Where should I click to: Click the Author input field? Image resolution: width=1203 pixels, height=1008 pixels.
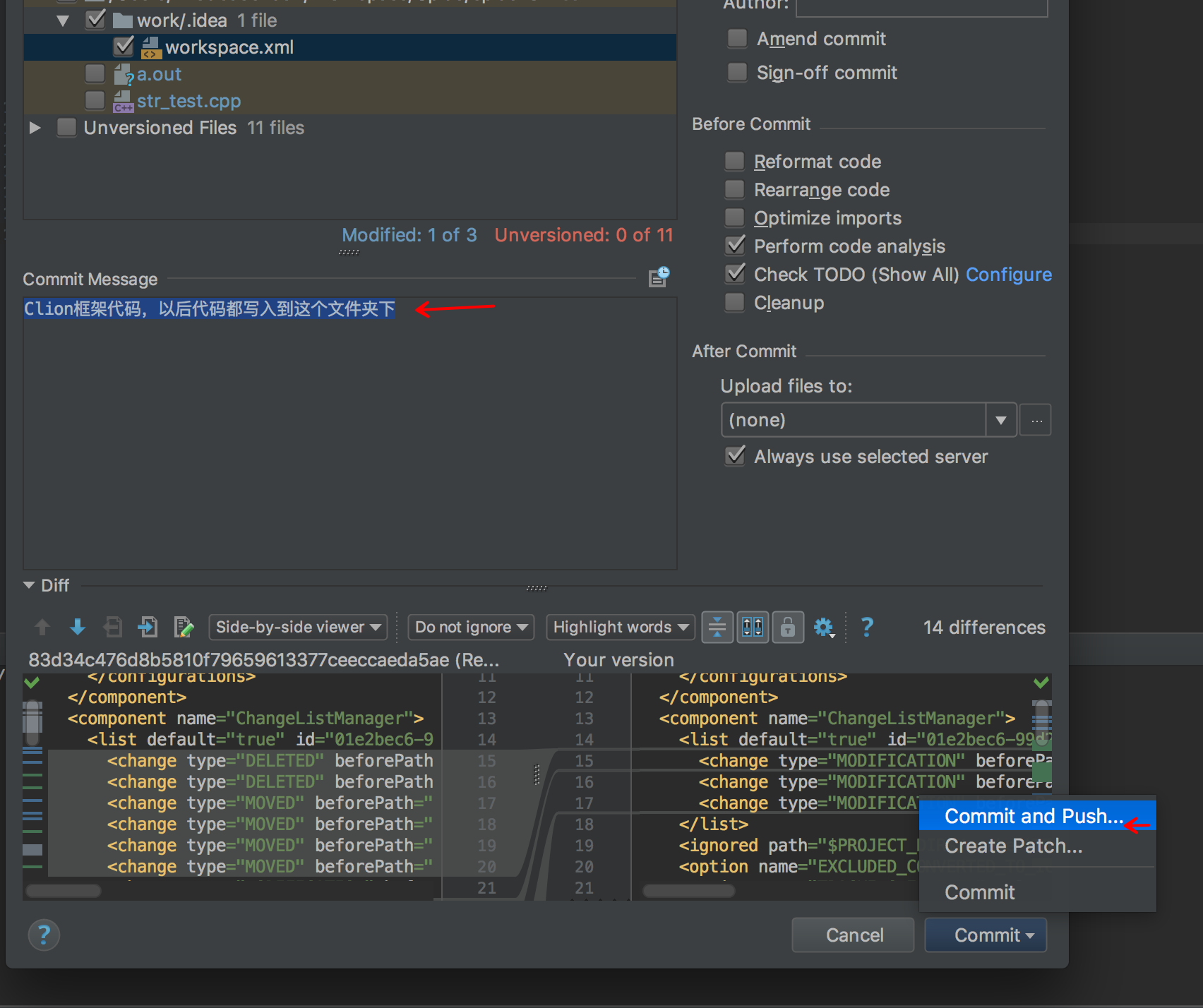(921, 7)
